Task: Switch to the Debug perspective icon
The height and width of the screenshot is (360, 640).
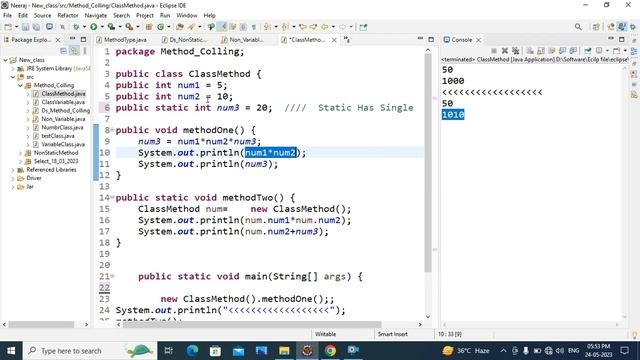Action: click(633, 27)
